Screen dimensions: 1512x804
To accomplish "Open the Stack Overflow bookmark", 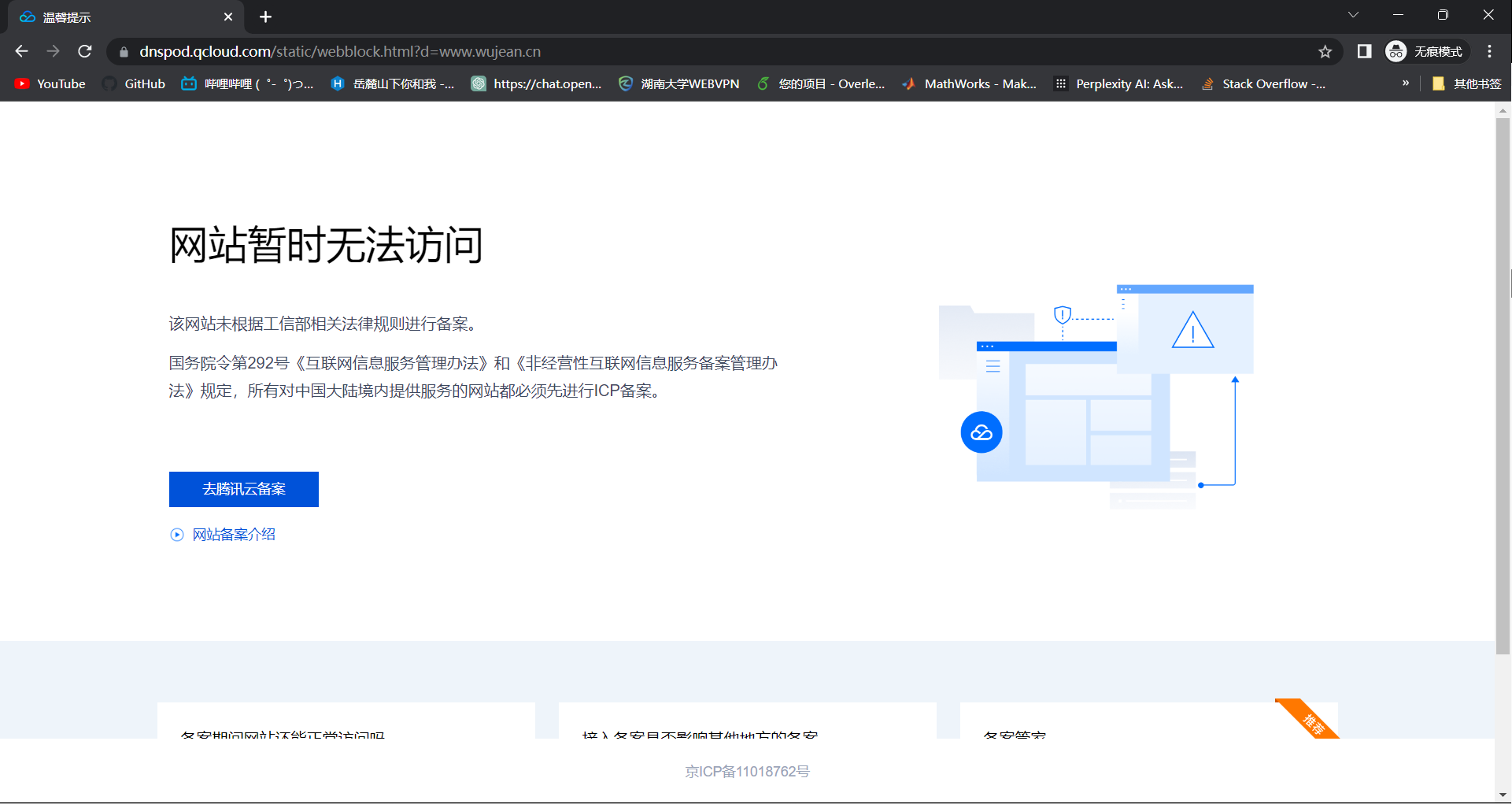I will 1264,83.
